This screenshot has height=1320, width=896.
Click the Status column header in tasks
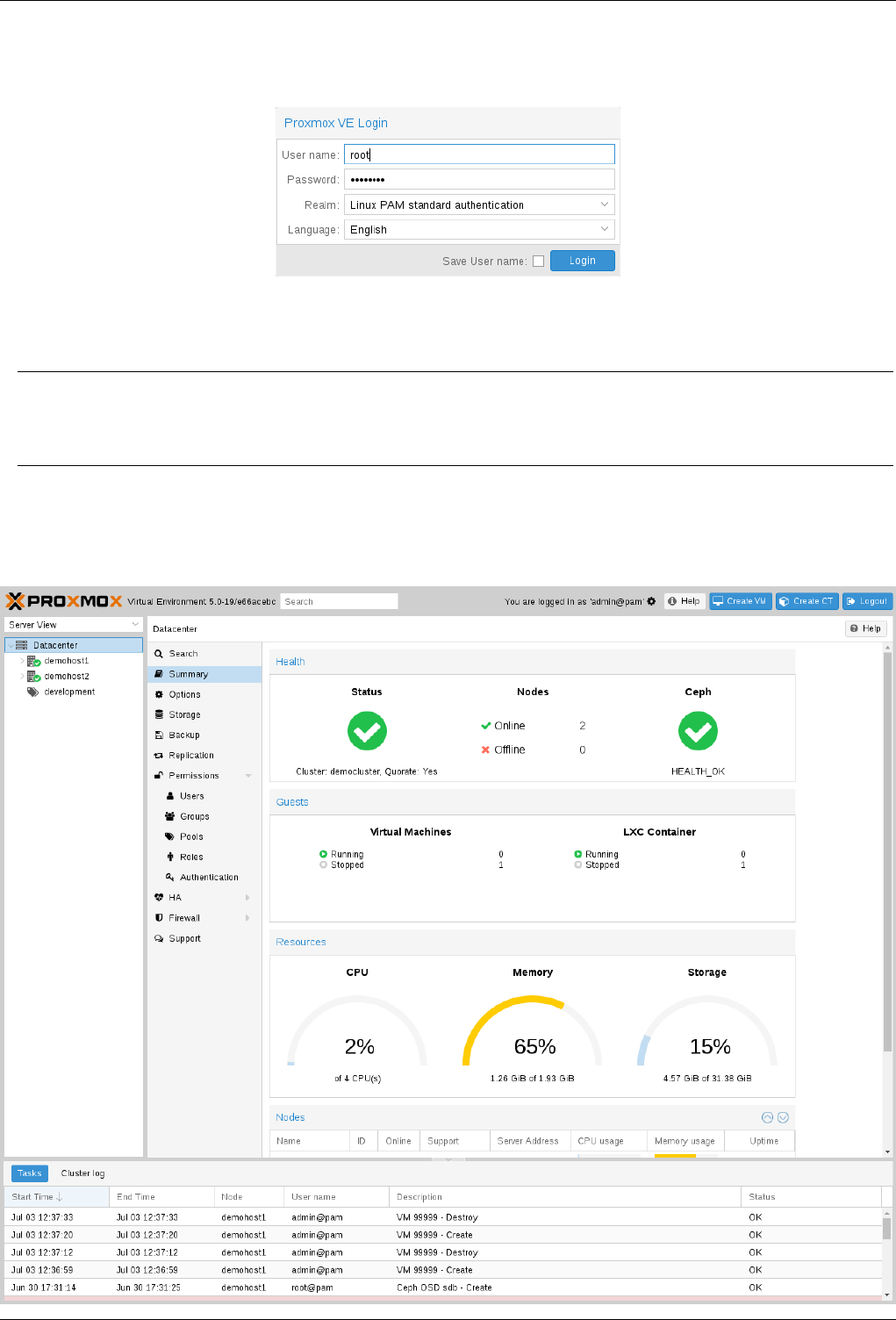point(811,1197)
